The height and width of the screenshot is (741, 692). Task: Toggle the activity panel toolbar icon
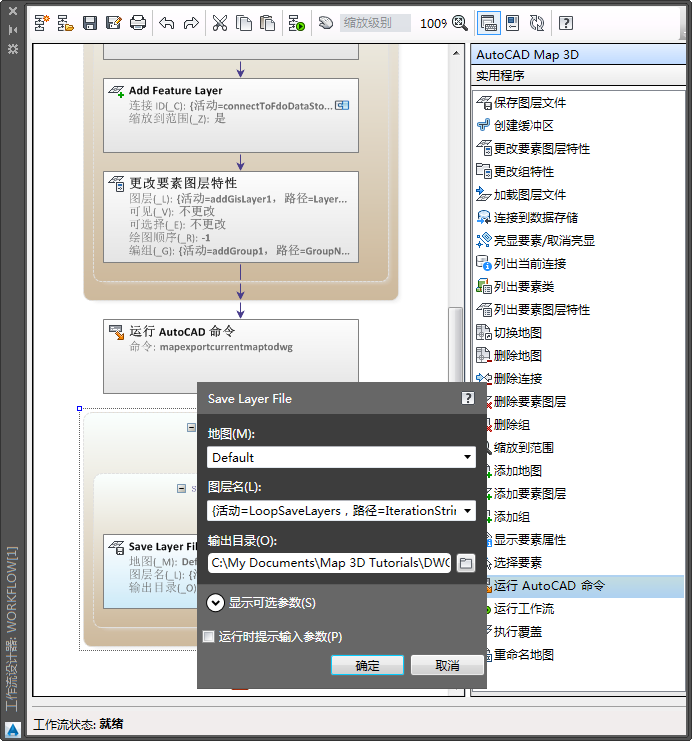[x=488, y=23]
